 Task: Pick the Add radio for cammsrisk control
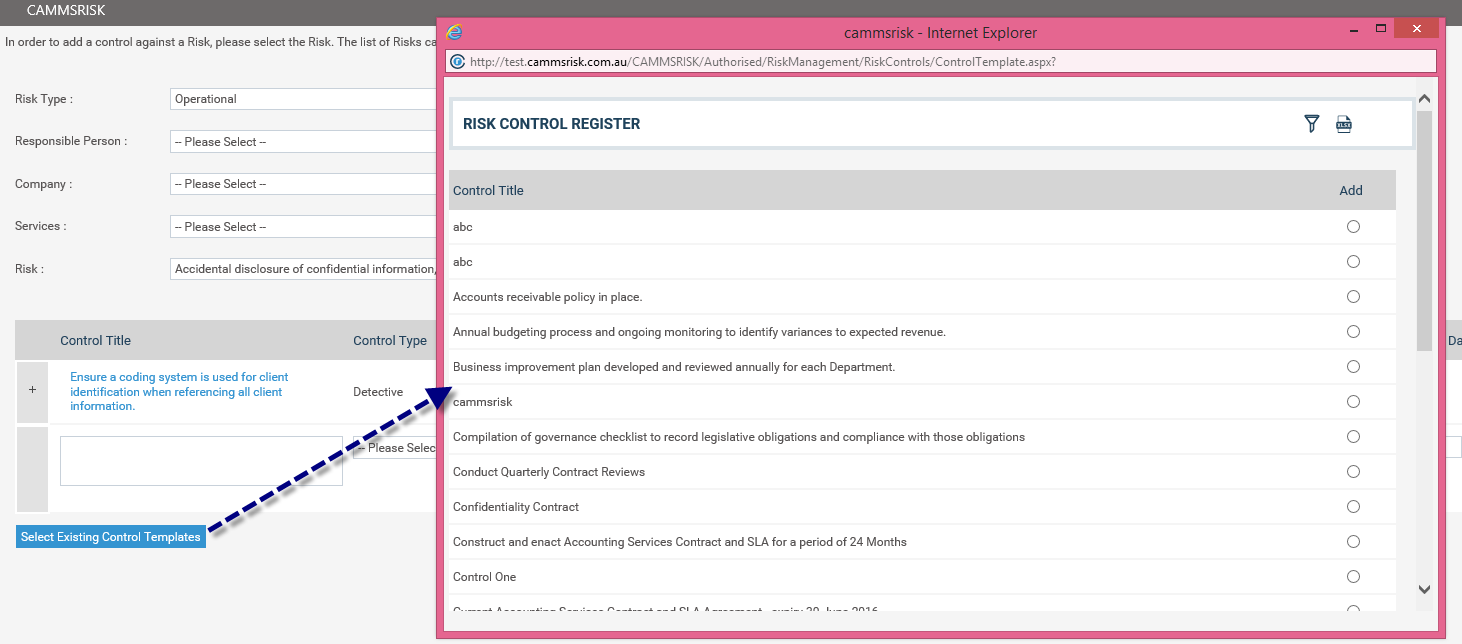1353,402
